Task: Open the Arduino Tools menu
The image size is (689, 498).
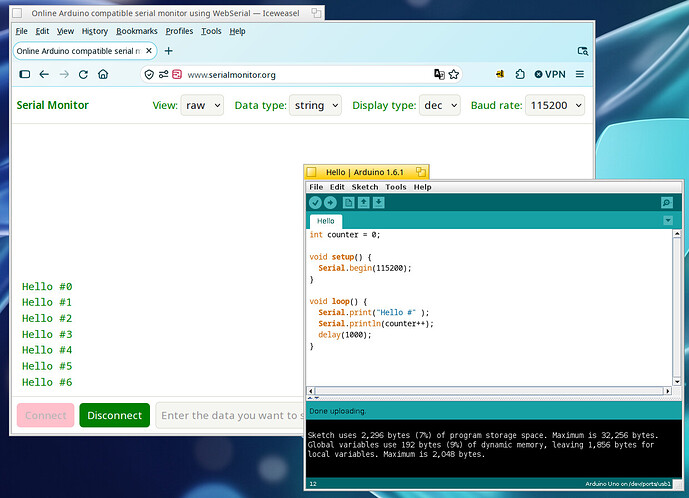Action: coord(396,187)
